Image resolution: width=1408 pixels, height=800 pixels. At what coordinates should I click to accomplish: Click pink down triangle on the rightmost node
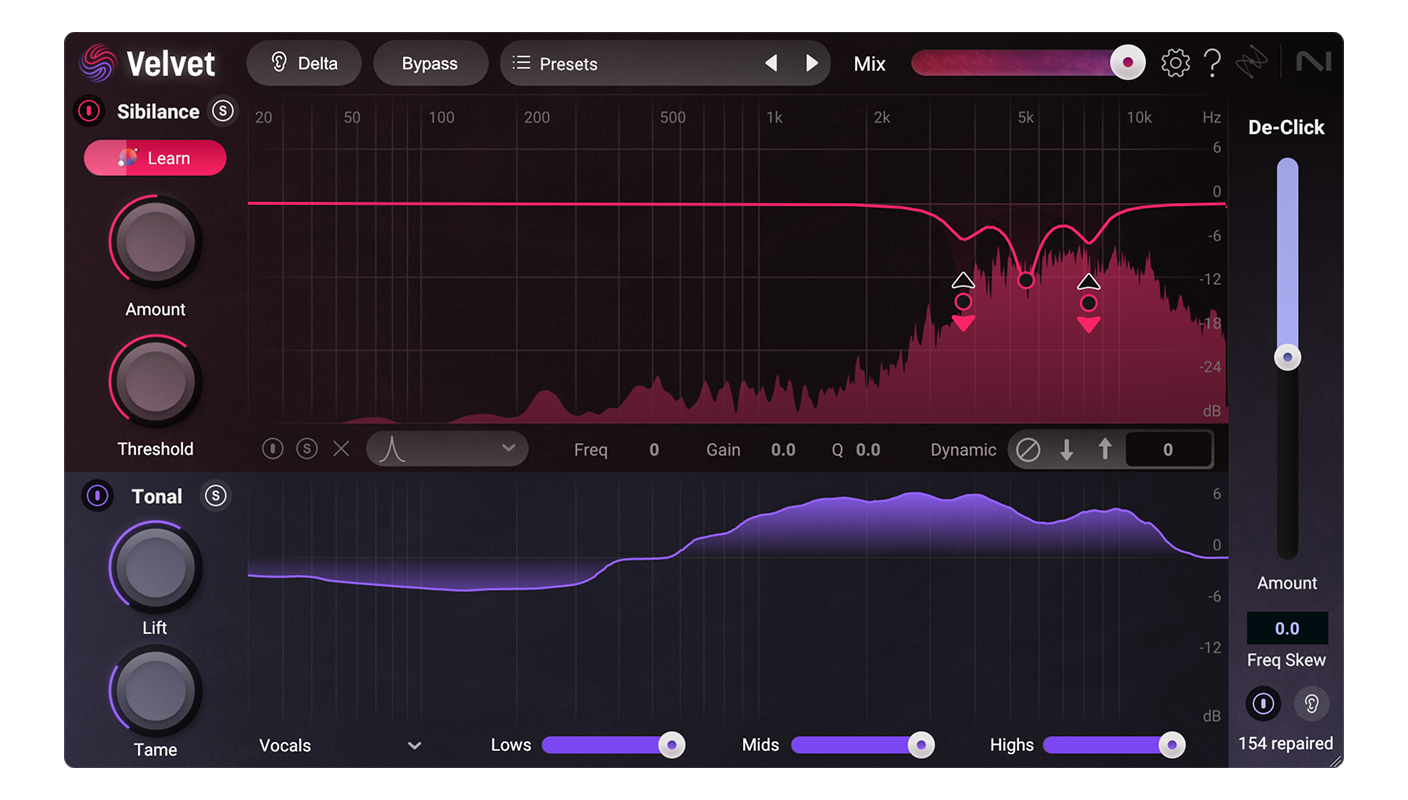coord(1089,325)
